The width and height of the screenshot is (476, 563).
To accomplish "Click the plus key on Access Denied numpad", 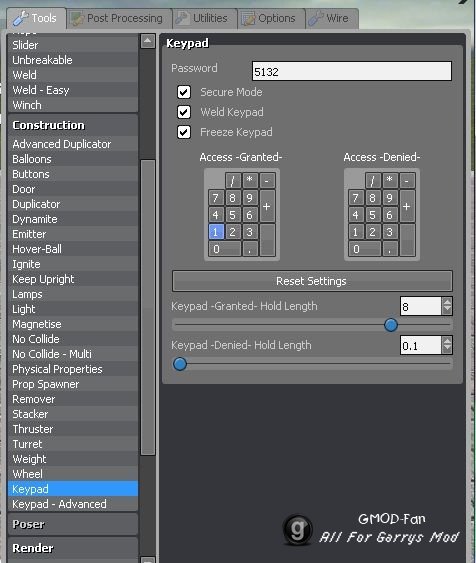I will coord(407,206).
